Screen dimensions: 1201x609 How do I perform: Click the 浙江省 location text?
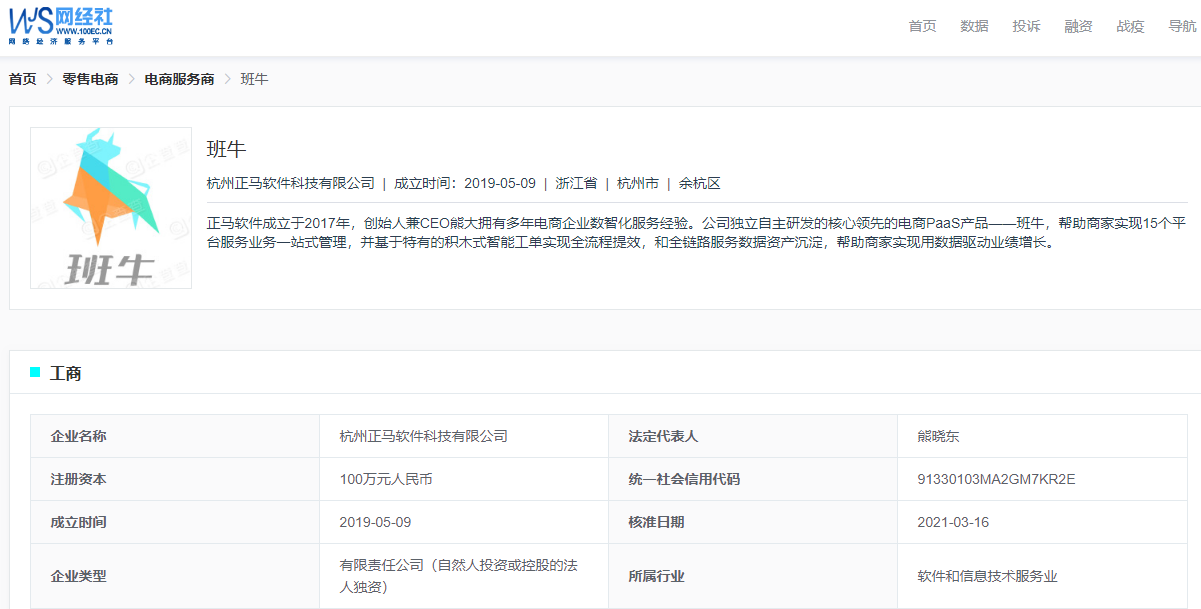click(576, 183)
